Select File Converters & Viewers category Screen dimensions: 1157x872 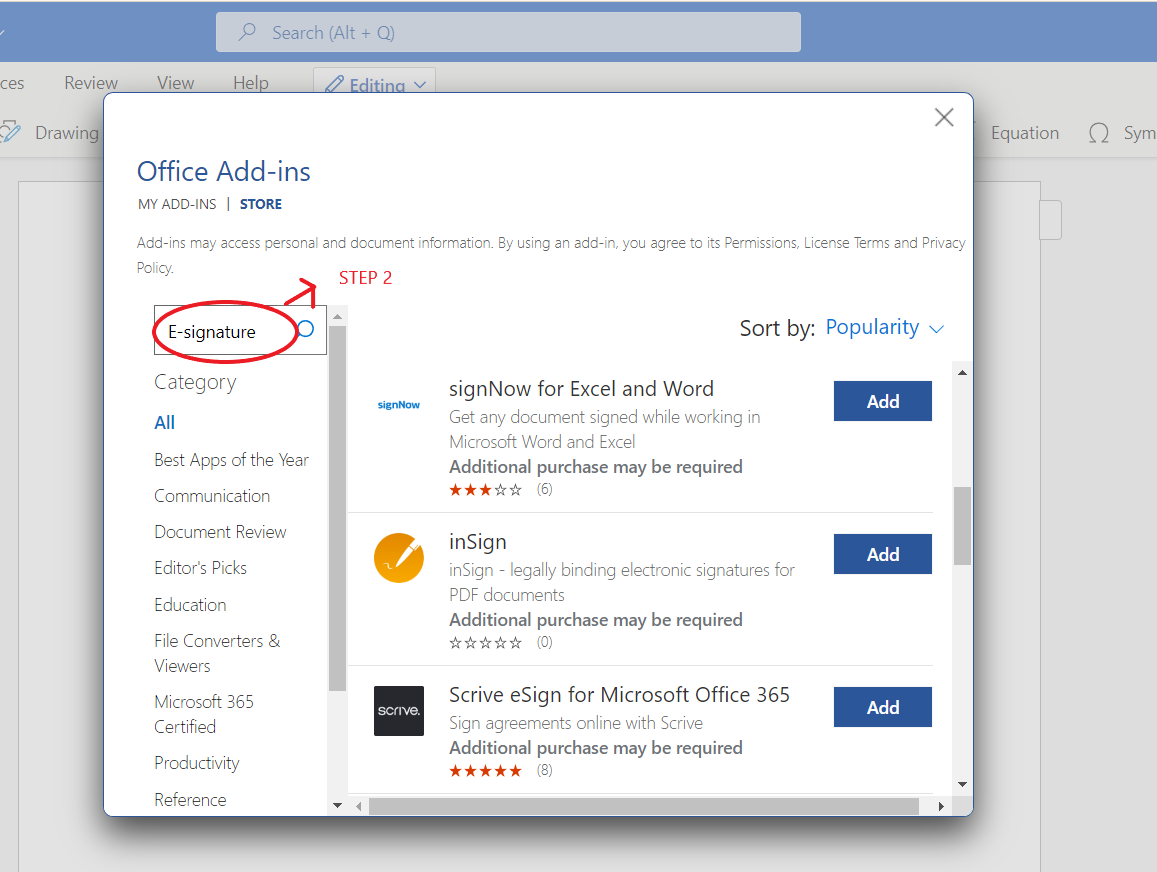[x=218, y=654]
